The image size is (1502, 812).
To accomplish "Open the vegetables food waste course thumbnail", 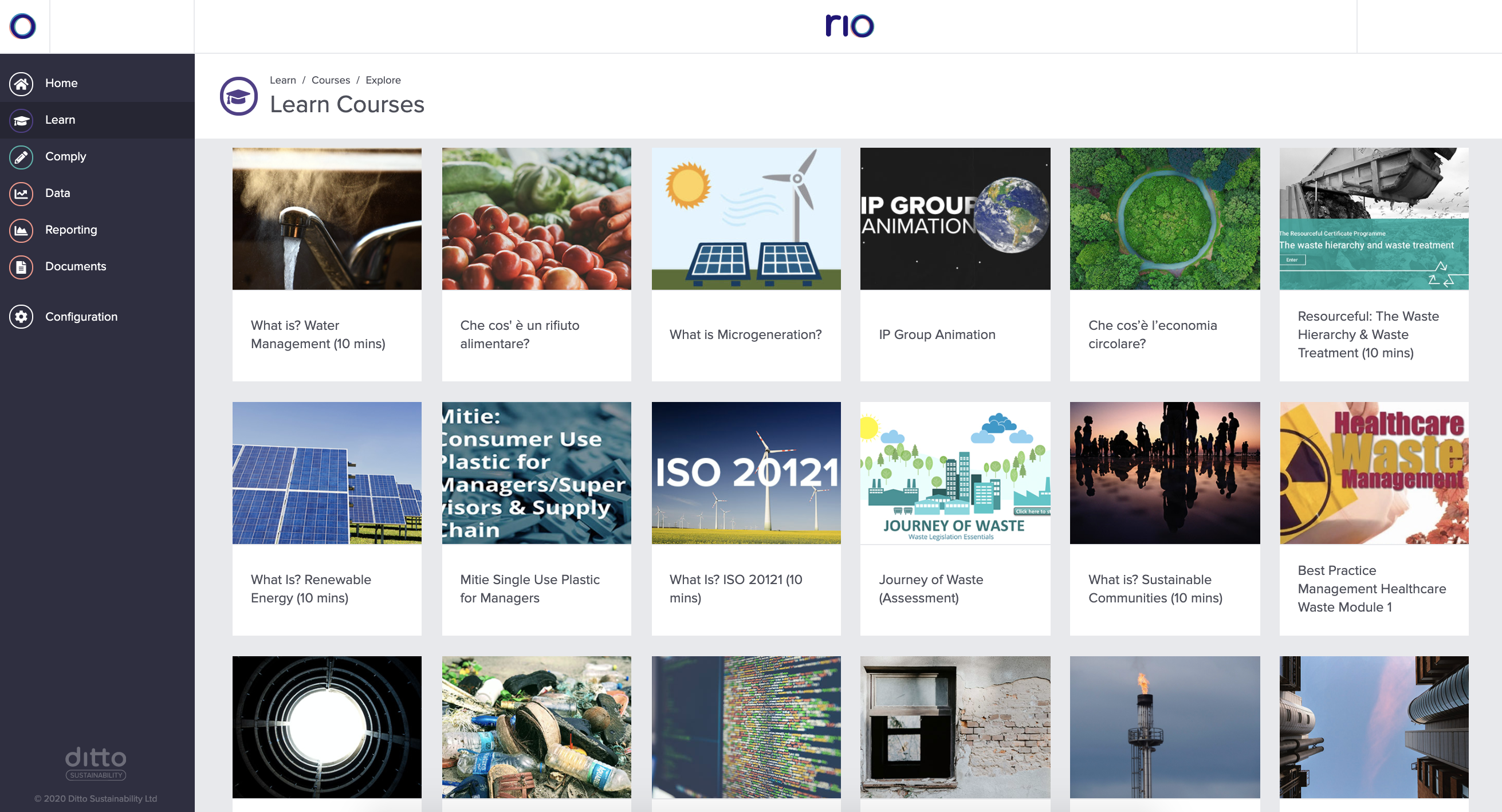I will [536, 219].
